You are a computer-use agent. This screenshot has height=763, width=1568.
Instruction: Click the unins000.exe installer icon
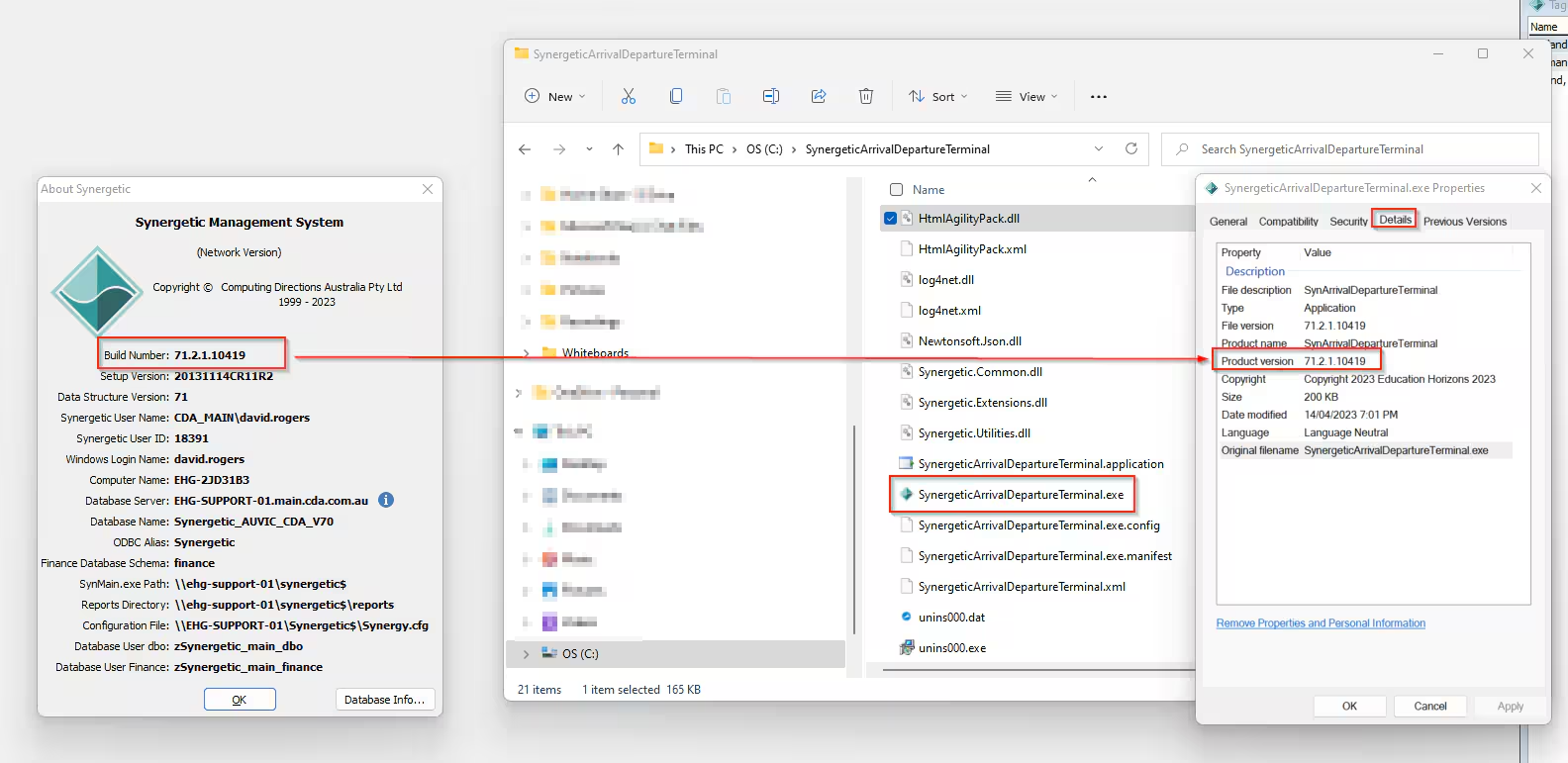click(906, 648)
